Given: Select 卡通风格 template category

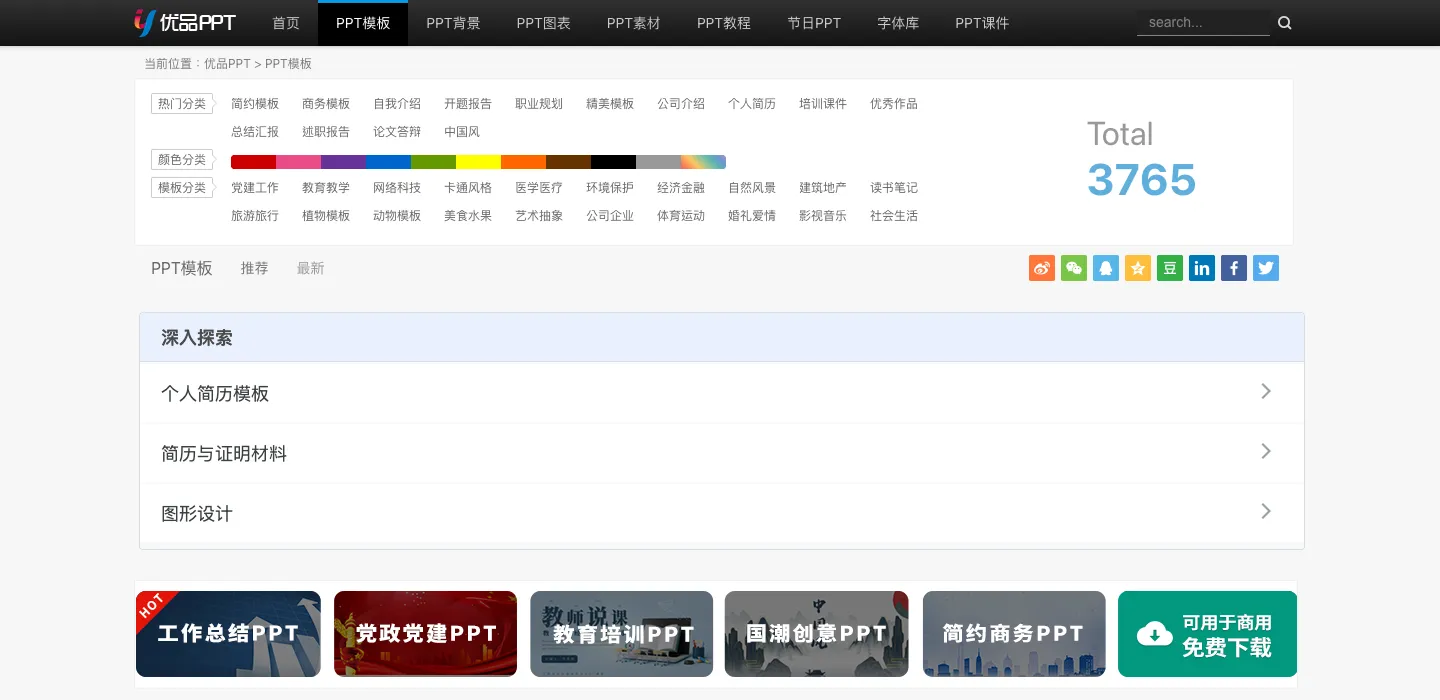Looking at the screenshot, I should point(468,188).
